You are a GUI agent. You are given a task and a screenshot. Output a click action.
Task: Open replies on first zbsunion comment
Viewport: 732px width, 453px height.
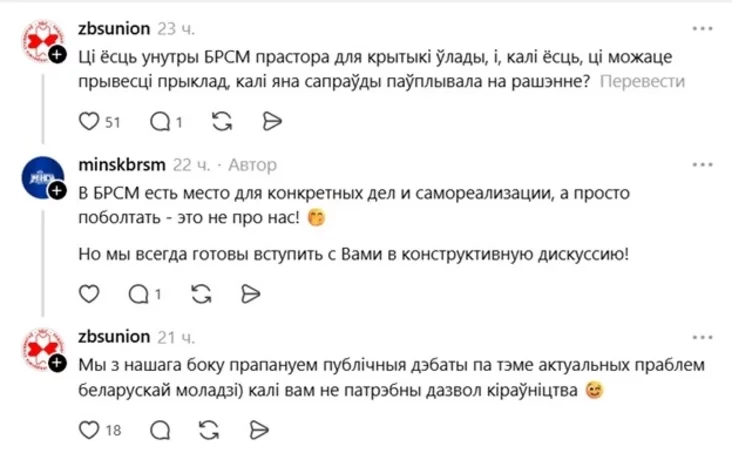click(159, 121)
